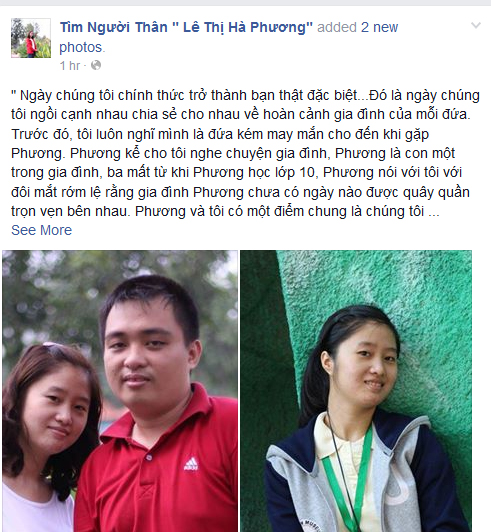
Task: Click the Vietnamese post body text
Action: (245, 153)
